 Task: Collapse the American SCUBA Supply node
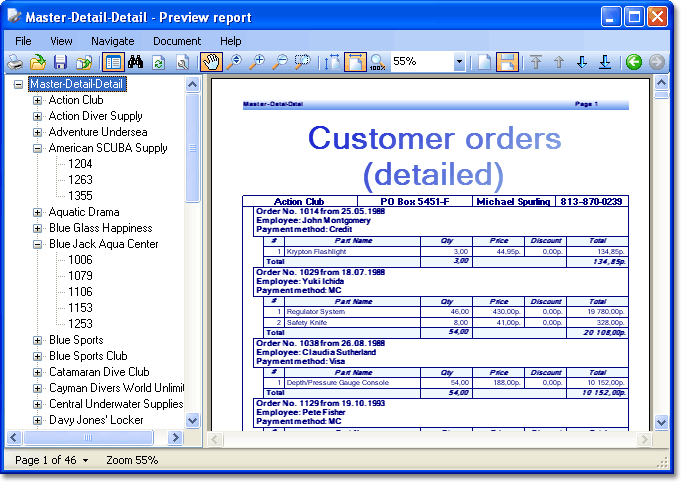(38, 148)
